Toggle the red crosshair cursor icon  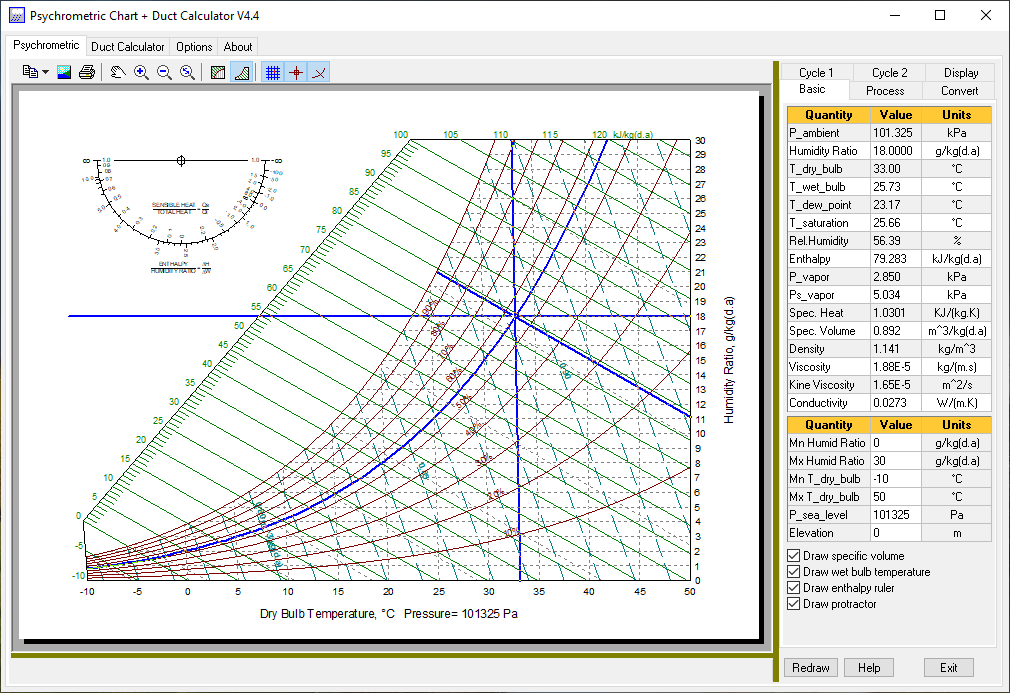point(296,72)
